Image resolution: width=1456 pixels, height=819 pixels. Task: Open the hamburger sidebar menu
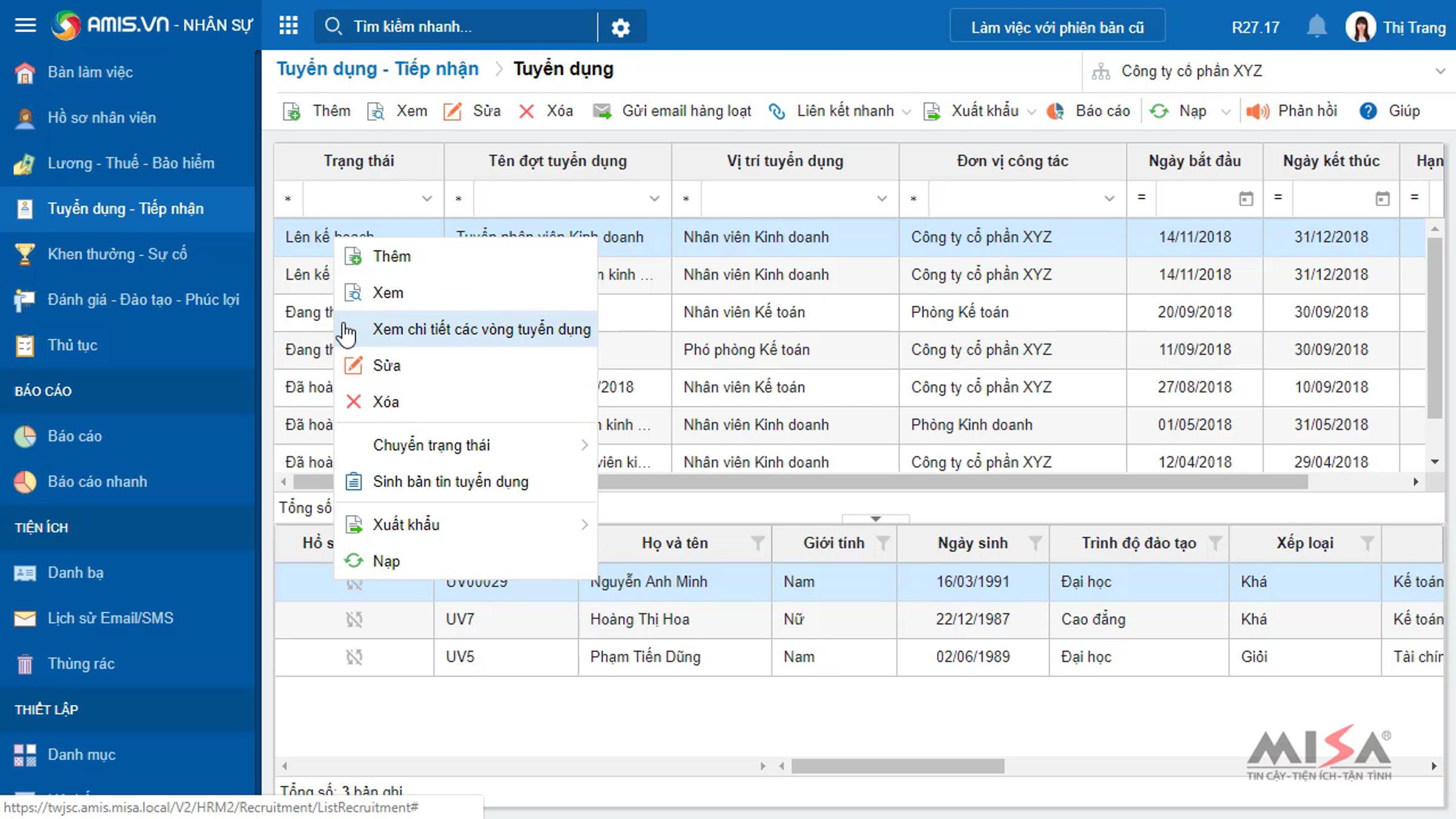point(25,25)
